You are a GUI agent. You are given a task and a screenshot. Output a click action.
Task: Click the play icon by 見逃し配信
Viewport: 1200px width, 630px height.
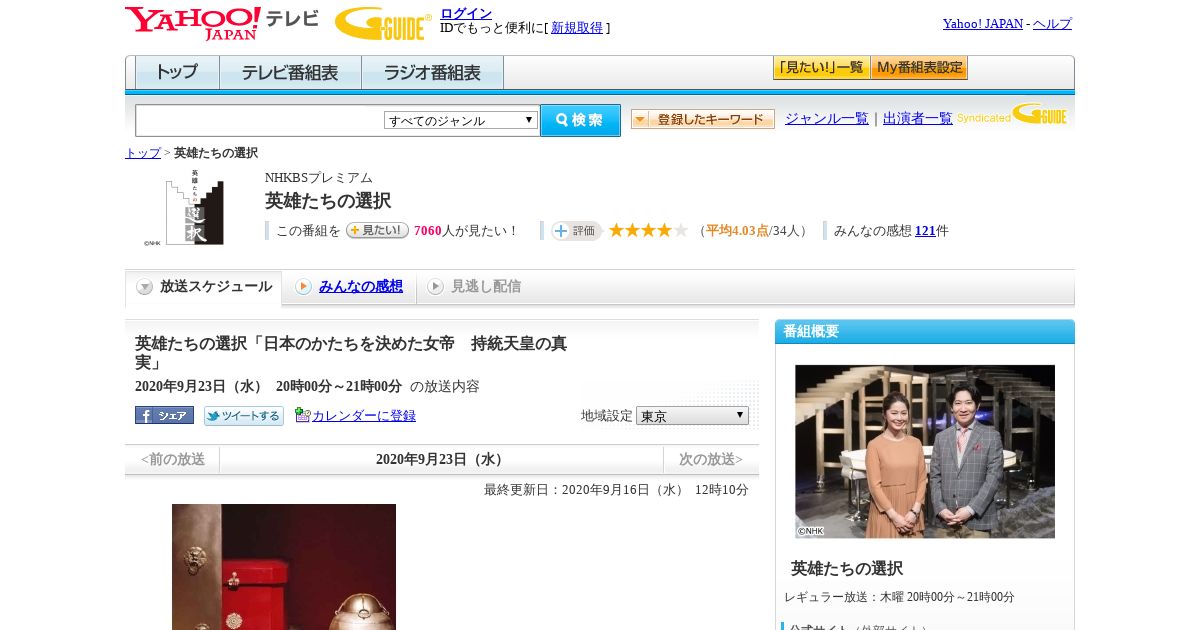point(435,287)
